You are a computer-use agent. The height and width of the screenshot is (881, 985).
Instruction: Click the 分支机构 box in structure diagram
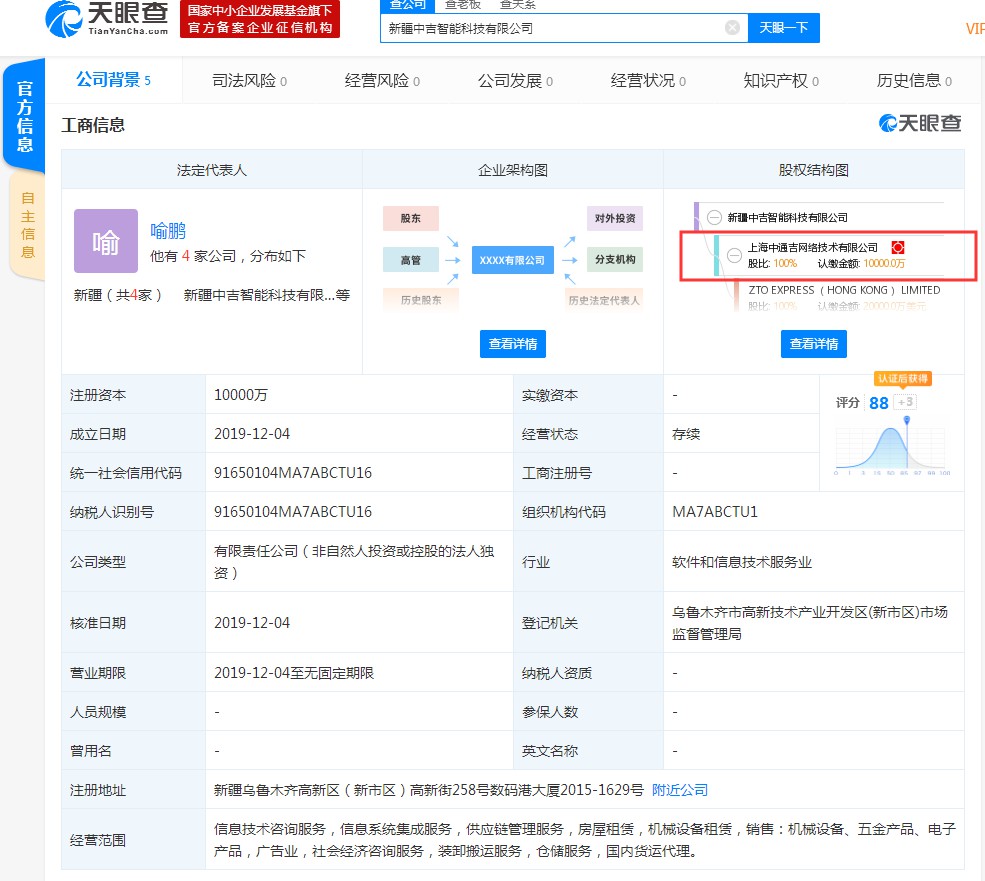point(614,260)
